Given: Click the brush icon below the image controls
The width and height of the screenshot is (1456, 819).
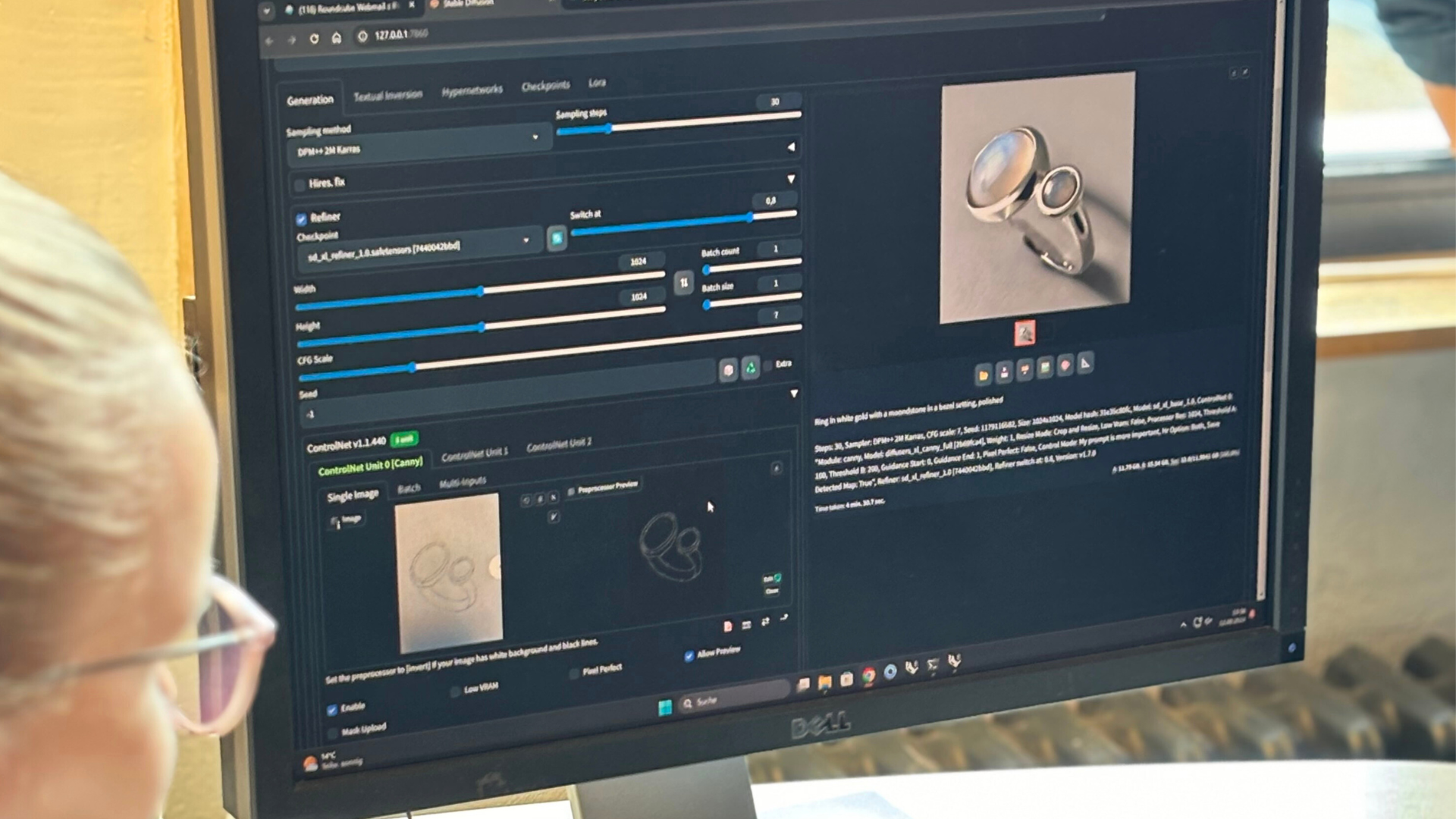Looking at the screenshot, I should click(x=553, y=517).
